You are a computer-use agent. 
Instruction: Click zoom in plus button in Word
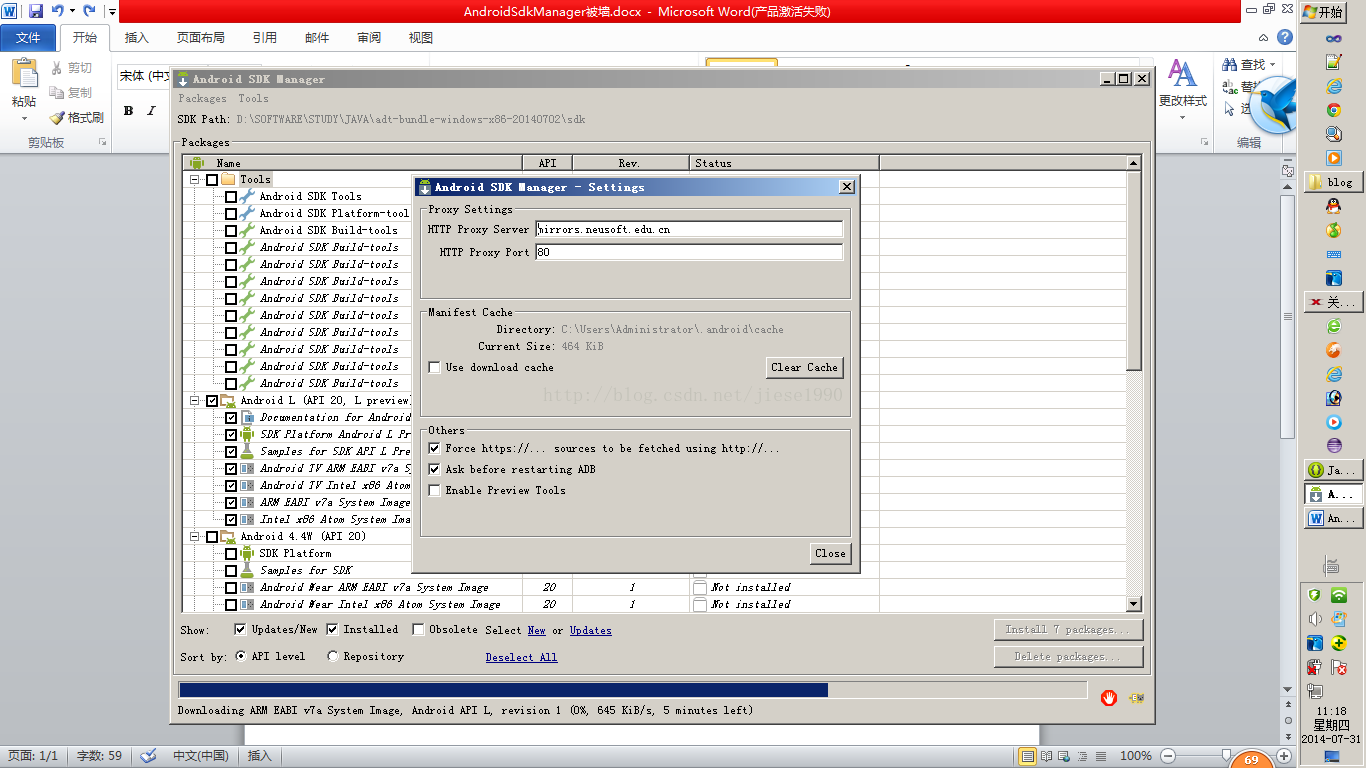(1285, 756)
